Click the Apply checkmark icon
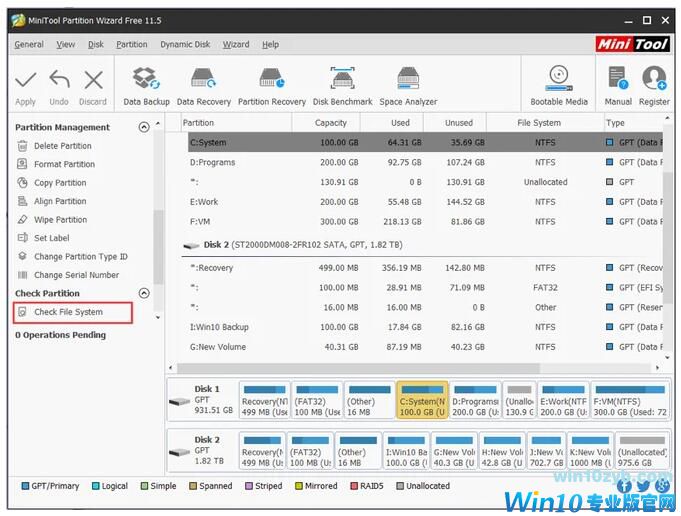This screenshot has width=681, height=516. (x=26, y=82)
